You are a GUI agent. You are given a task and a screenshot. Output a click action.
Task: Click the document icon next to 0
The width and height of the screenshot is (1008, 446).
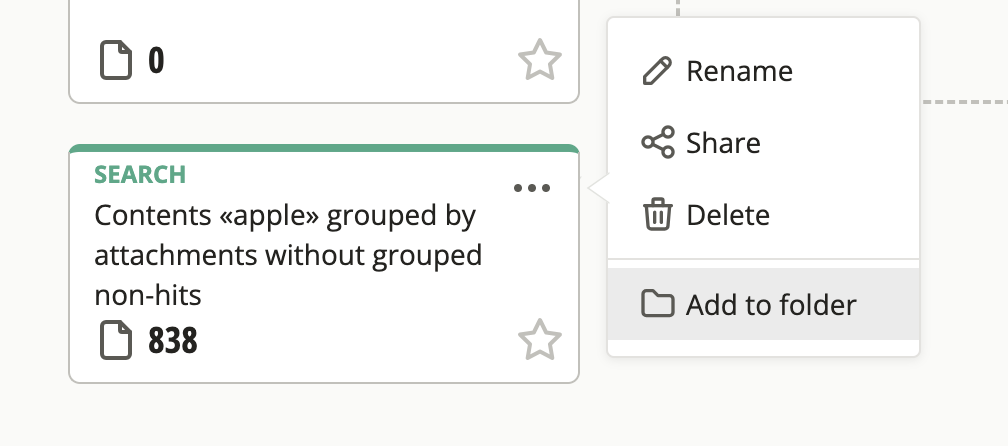pos(116,60)
